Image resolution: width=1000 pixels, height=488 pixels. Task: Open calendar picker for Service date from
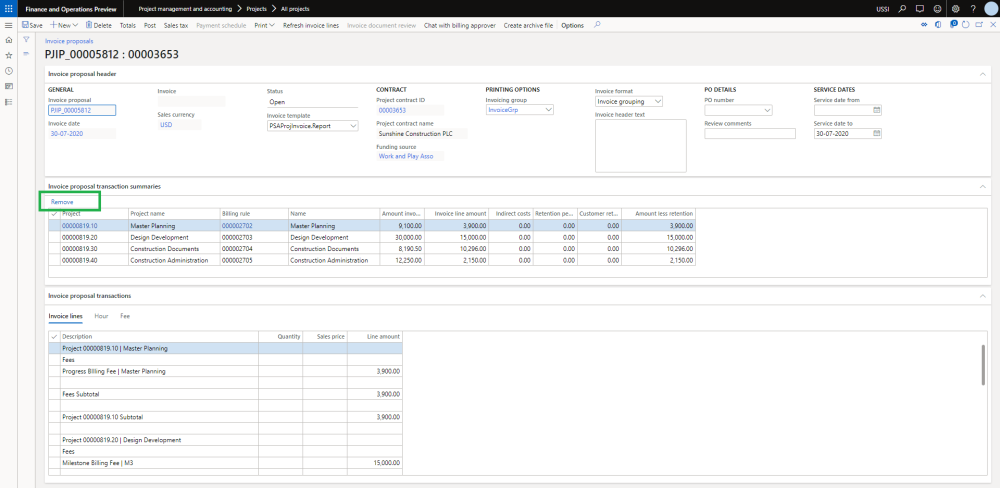(x=877, y=110)
